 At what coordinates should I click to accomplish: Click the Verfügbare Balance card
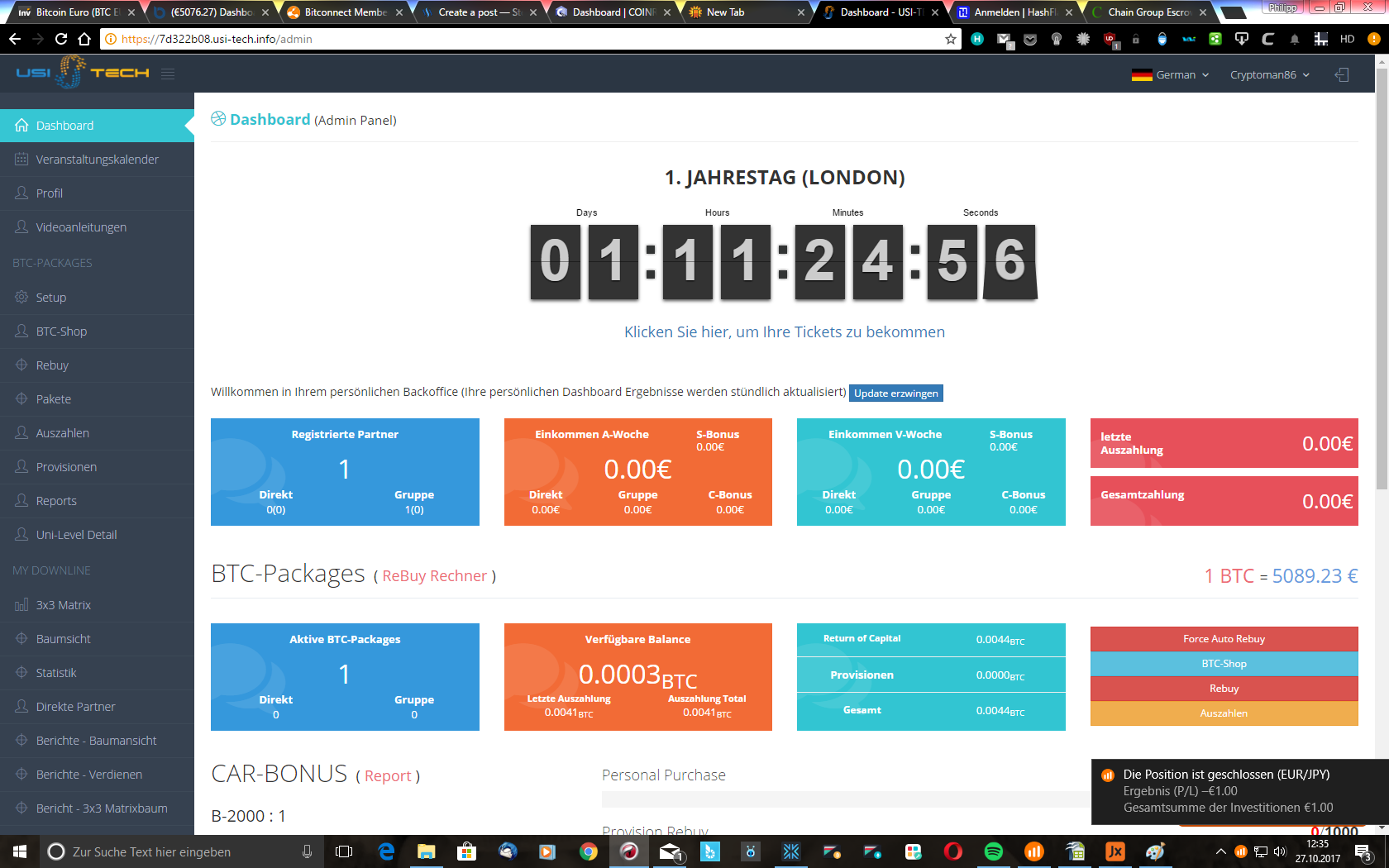pos(638,677)
